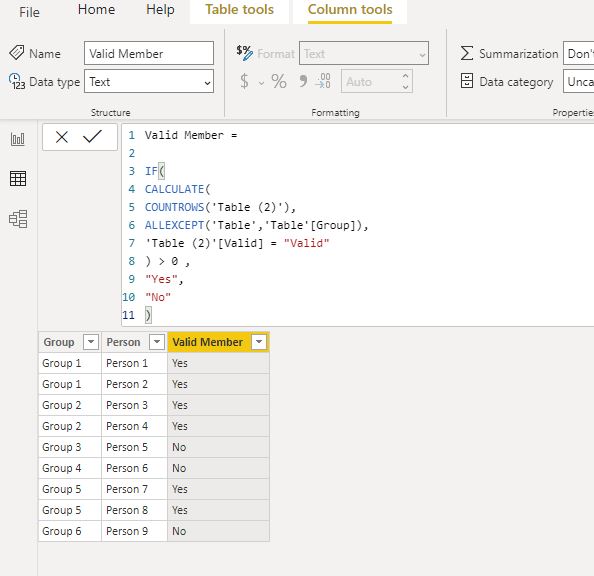Viewport: 594px width, 576px height.
Task: Click the Person 1 cell
Action: 134,363
